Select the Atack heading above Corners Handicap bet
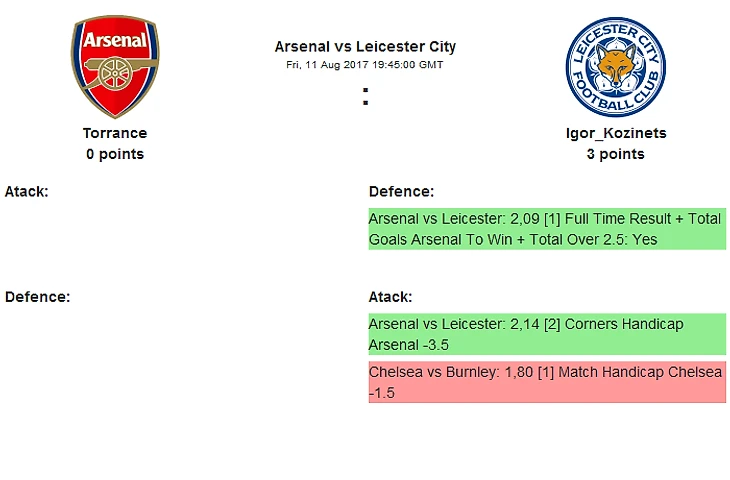The height and width of the screenshot is (480, 730). tap(391, 297)
